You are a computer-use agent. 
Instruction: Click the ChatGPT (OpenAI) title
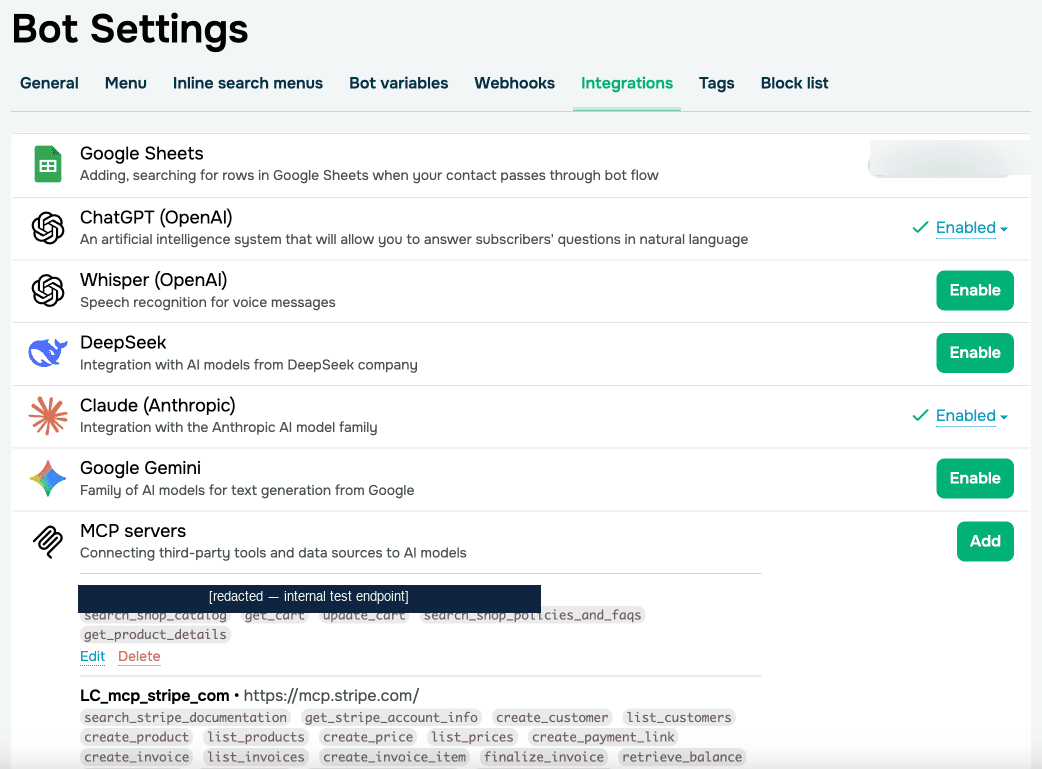coord(156,217)
